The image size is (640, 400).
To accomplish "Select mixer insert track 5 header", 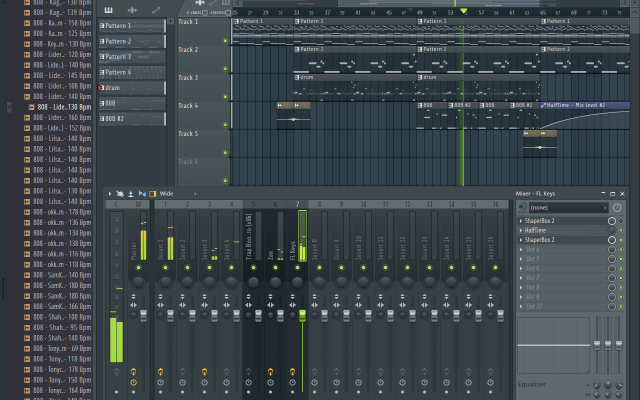I will (253, 204).
